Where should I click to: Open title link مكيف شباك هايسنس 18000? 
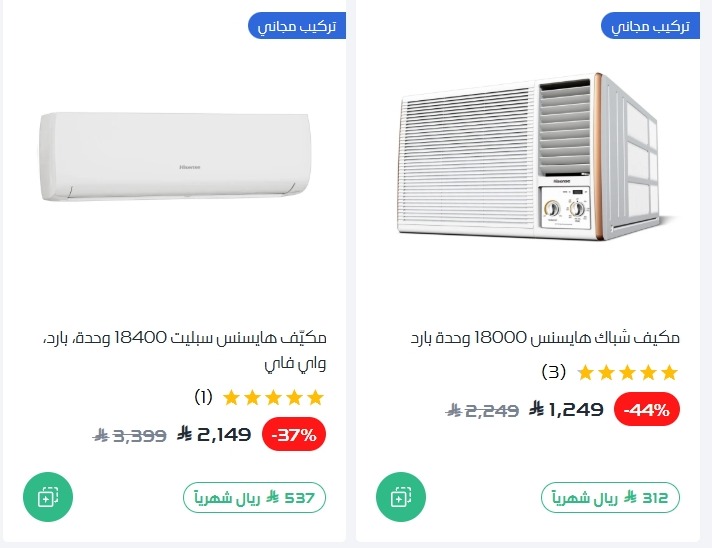(546, 337)
